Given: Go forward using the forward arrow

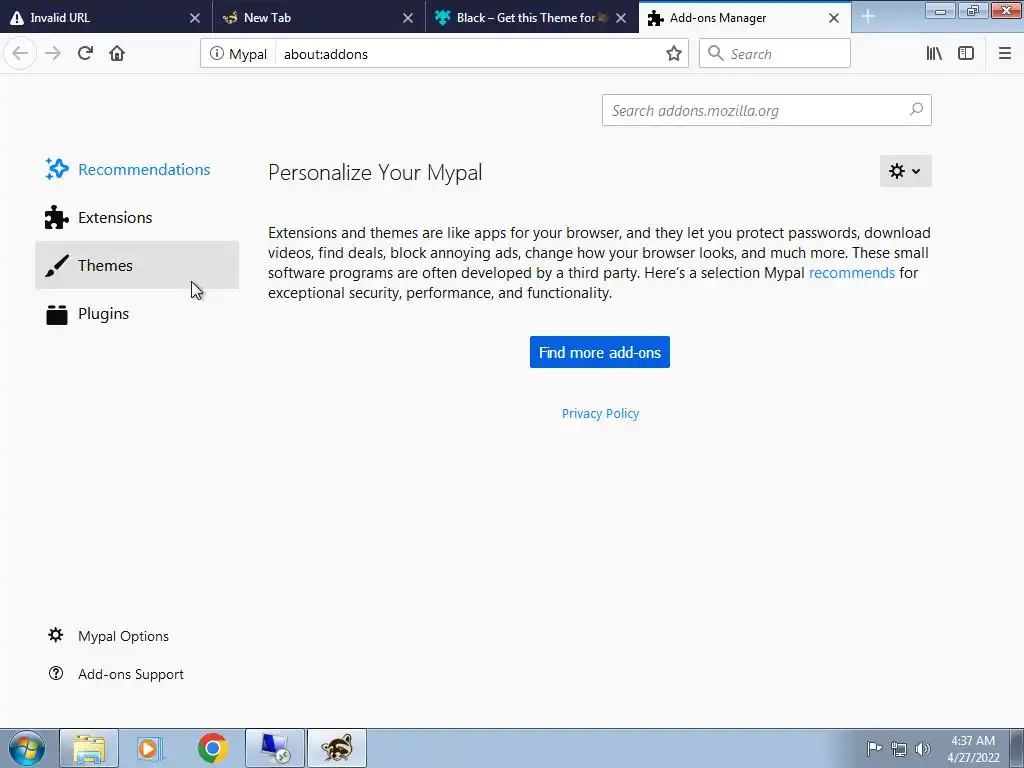Looking at the screenshot, I should point(53,54).
